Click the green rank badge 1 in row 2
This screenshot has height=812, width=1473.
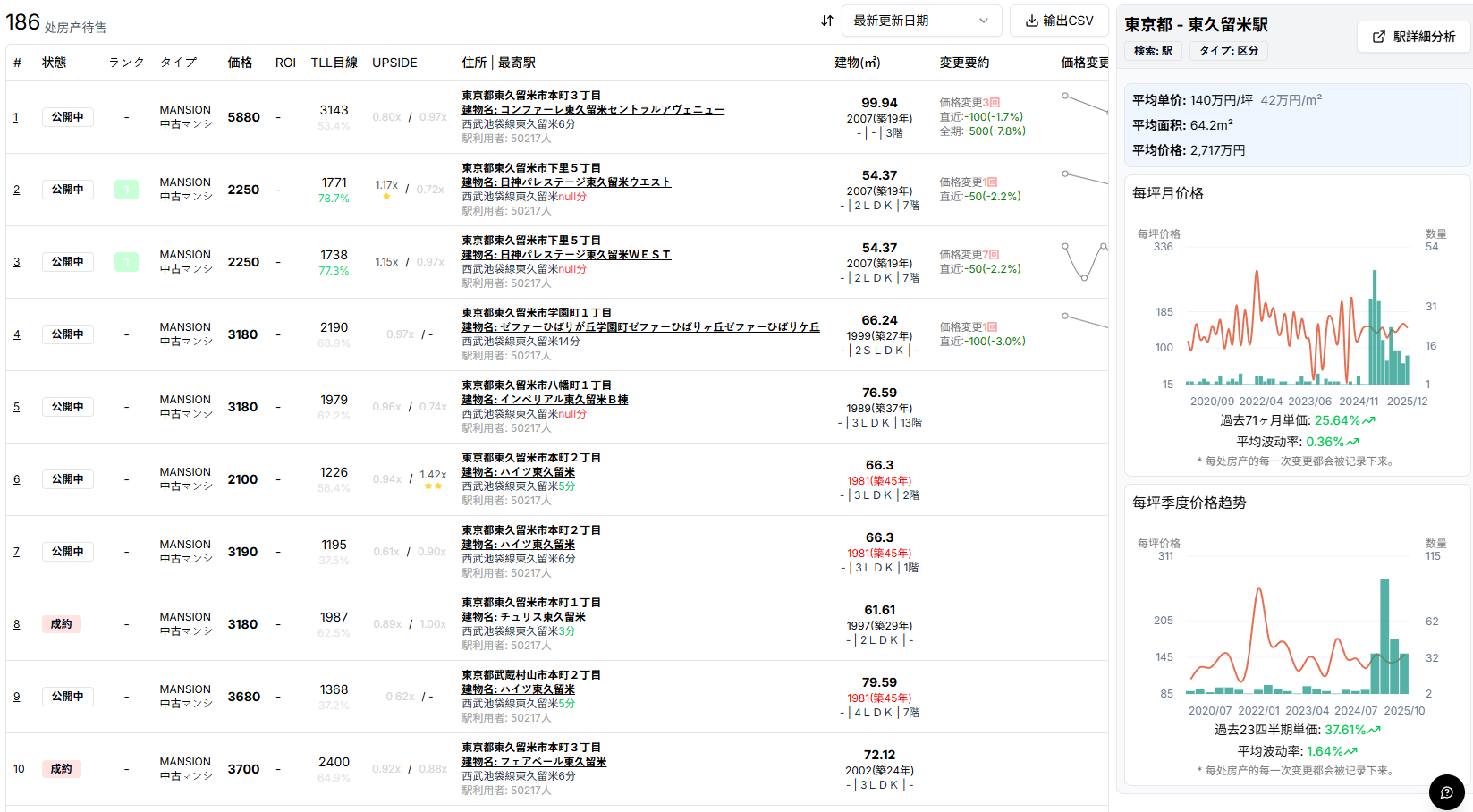pos(126,189)
